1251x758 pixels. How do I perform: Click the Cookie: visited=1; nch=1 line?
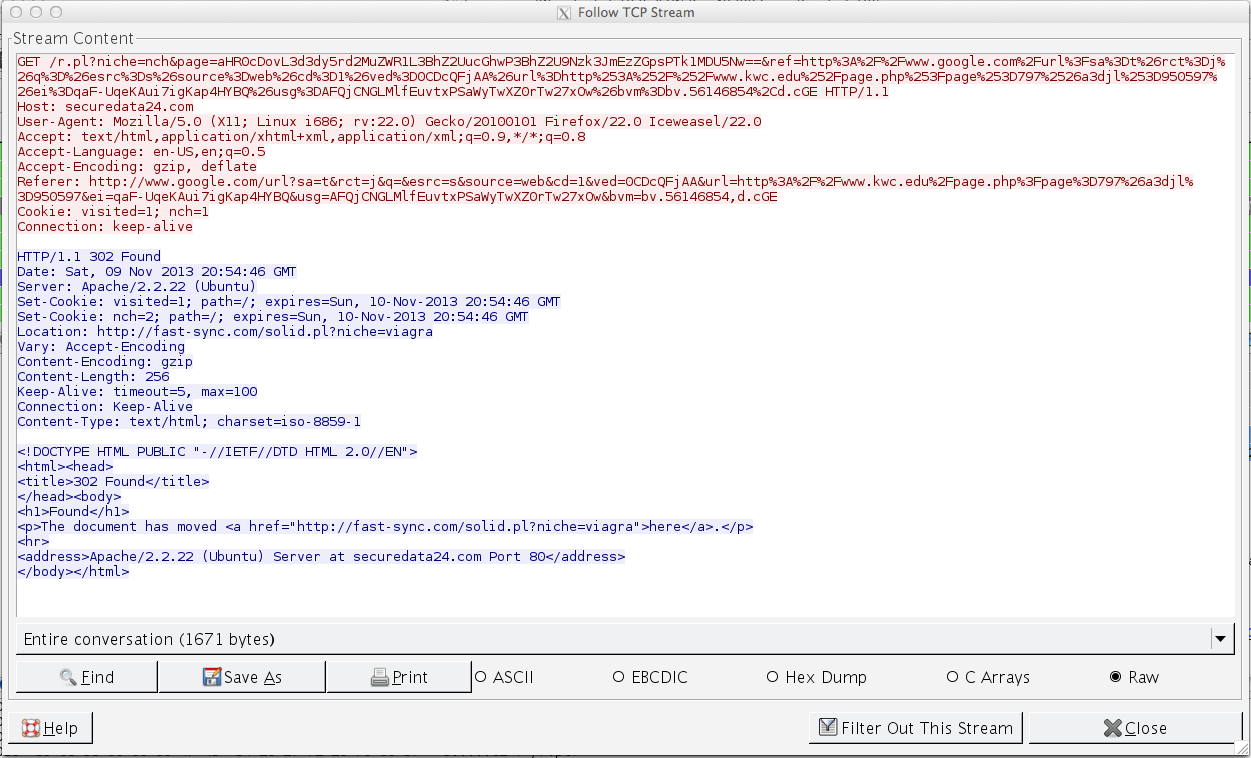click(x=113, y=212)
